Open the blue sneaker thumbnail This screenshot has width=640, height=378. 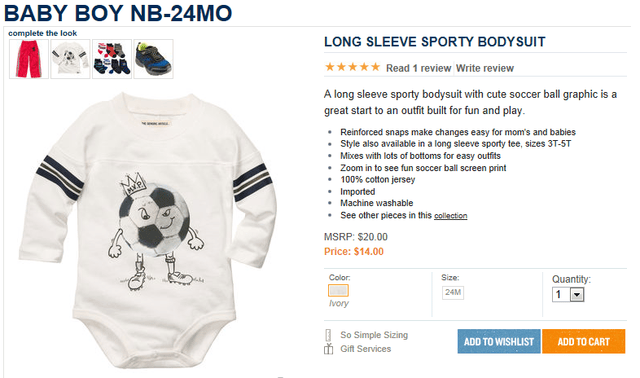153,59
